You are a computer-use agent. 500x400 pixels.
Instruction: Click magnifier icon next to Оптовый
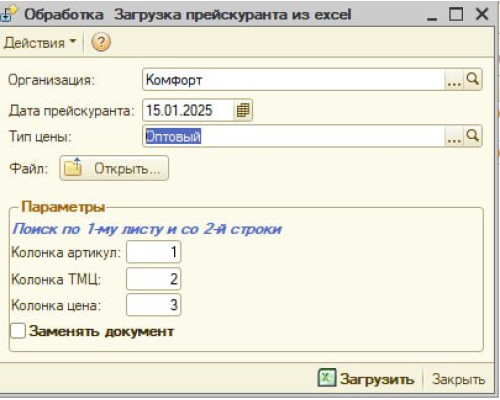(x=473, y=136)
